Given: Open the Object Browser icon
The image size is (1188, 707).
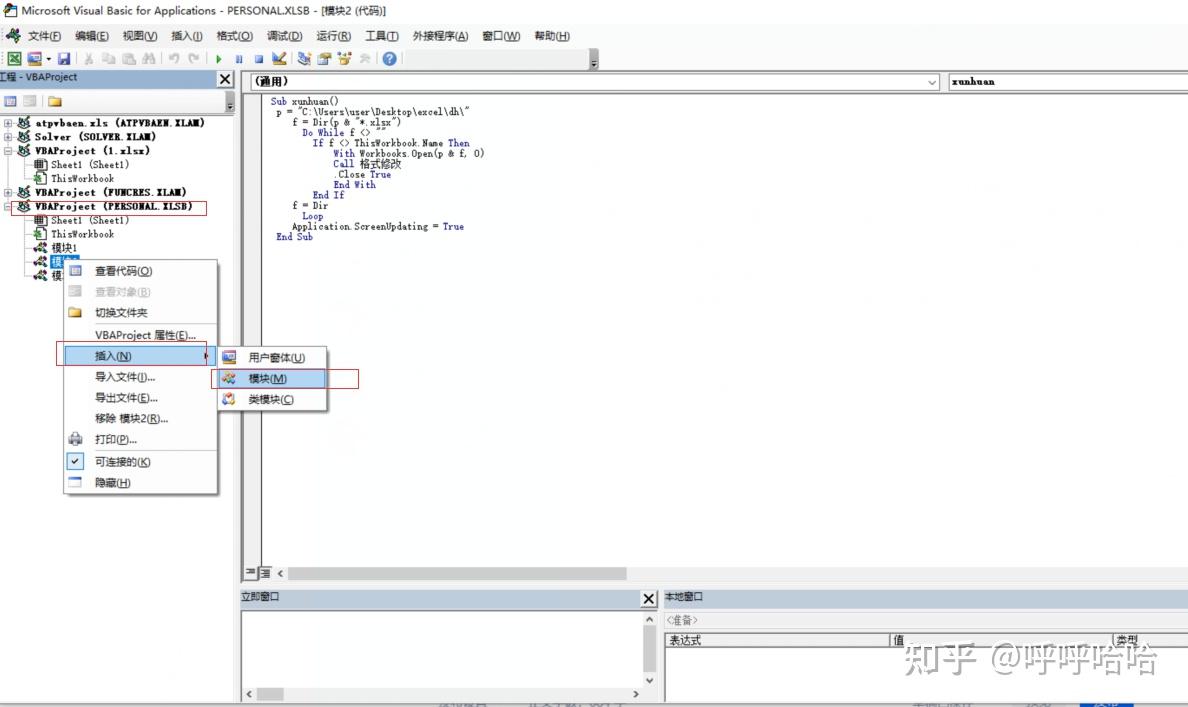Looking at the screenshot, I should pos(345,57).
